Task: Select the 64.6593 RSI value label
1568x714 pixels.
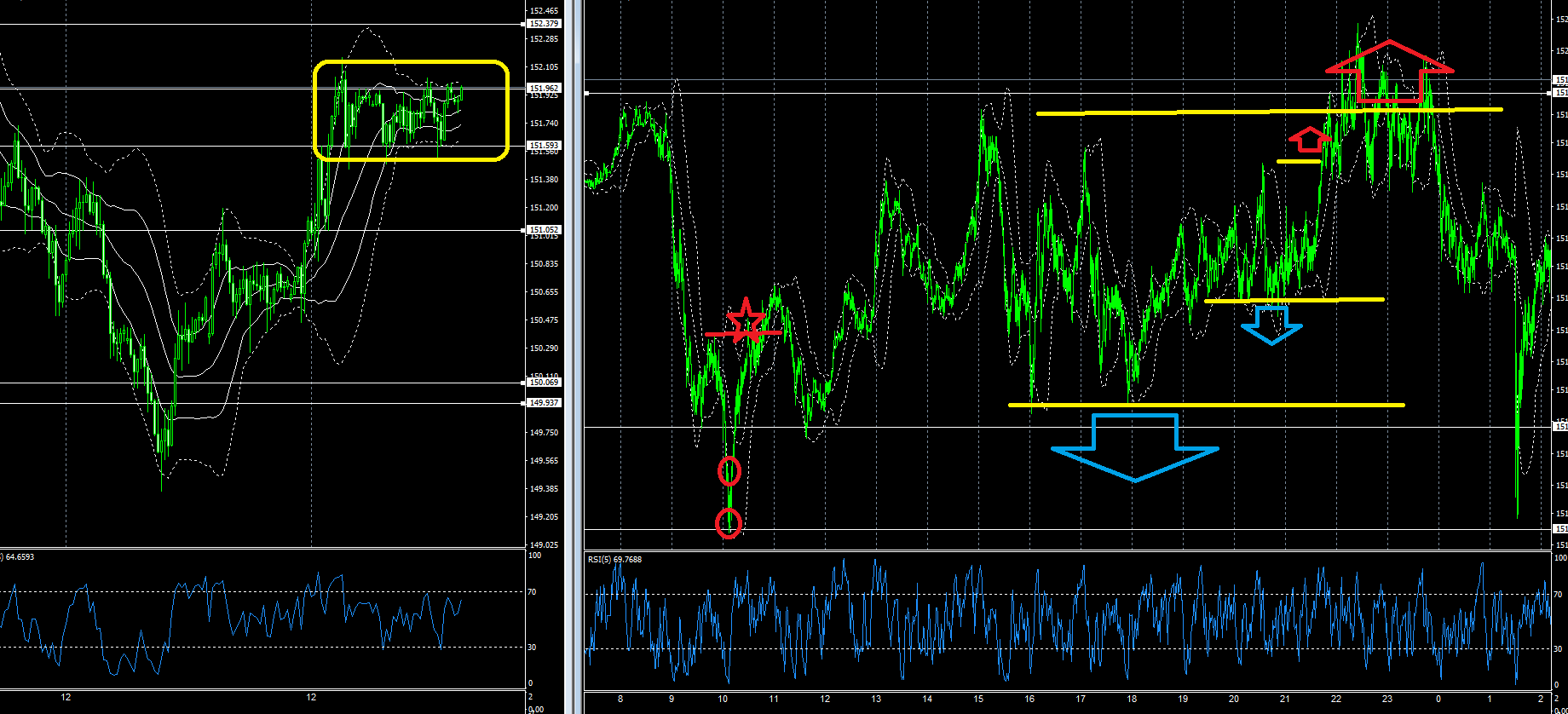Action: coord(20,557)
